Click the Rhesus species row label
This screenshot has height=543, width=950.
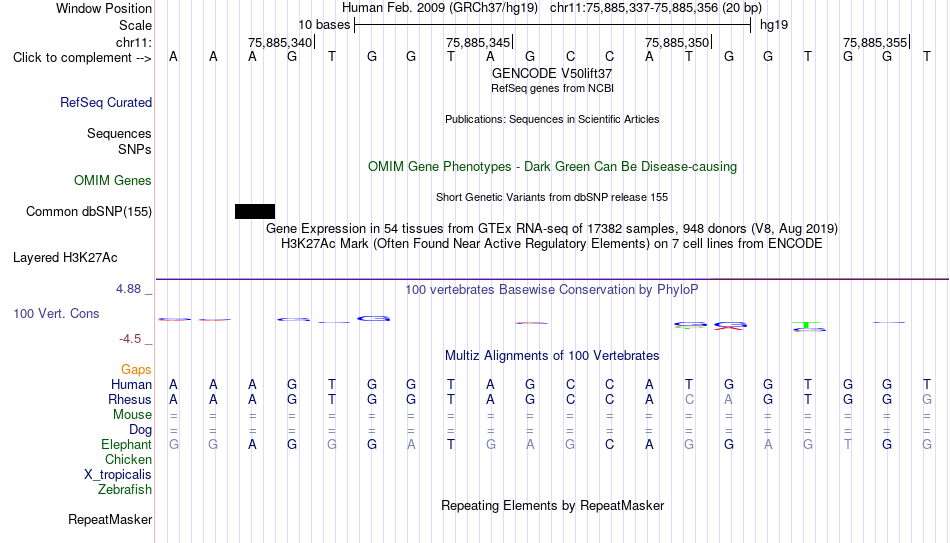[x=130, y=400]
